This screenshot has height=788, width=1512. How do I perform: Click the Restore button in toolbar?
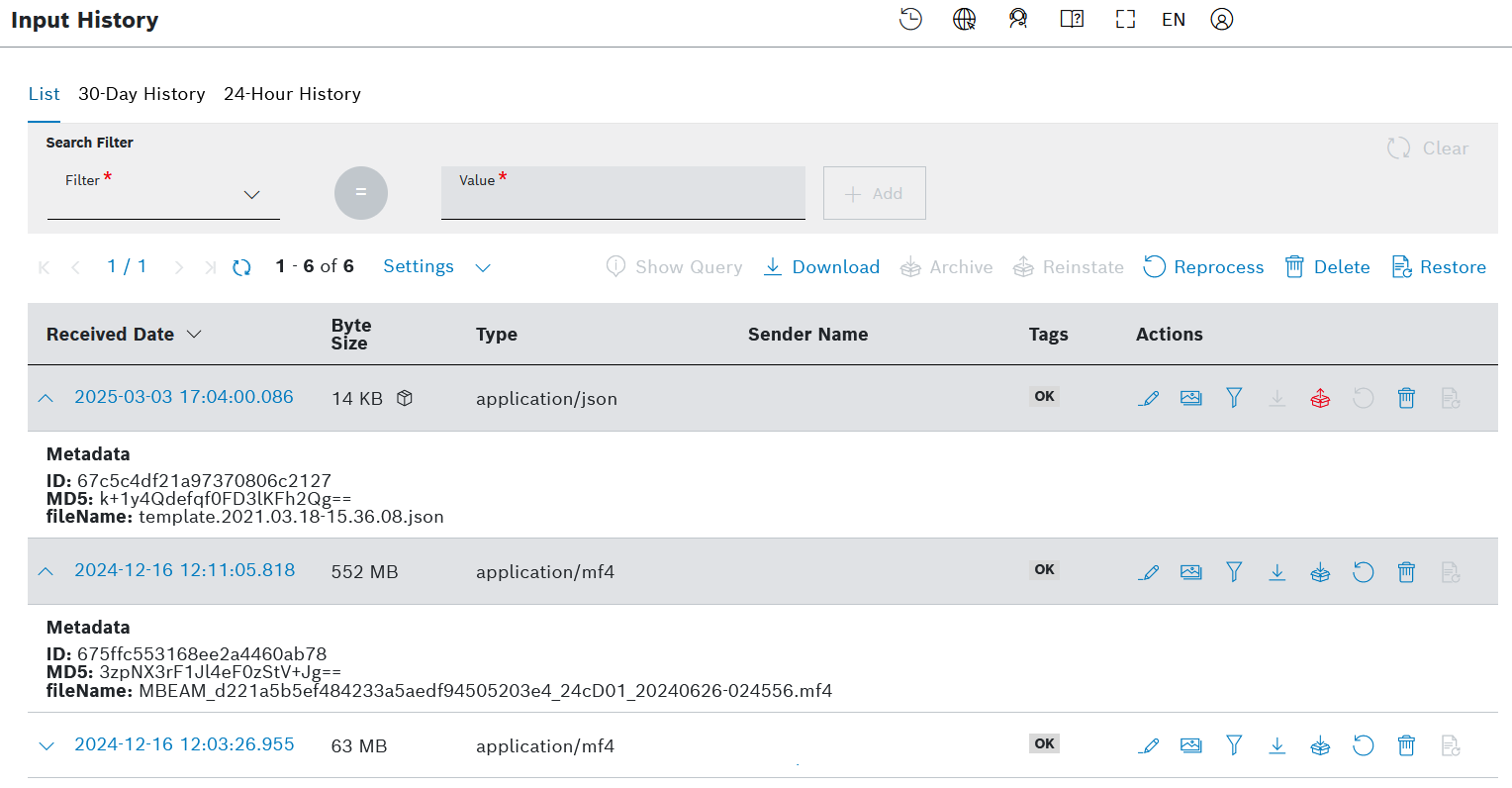[1439, 267]
